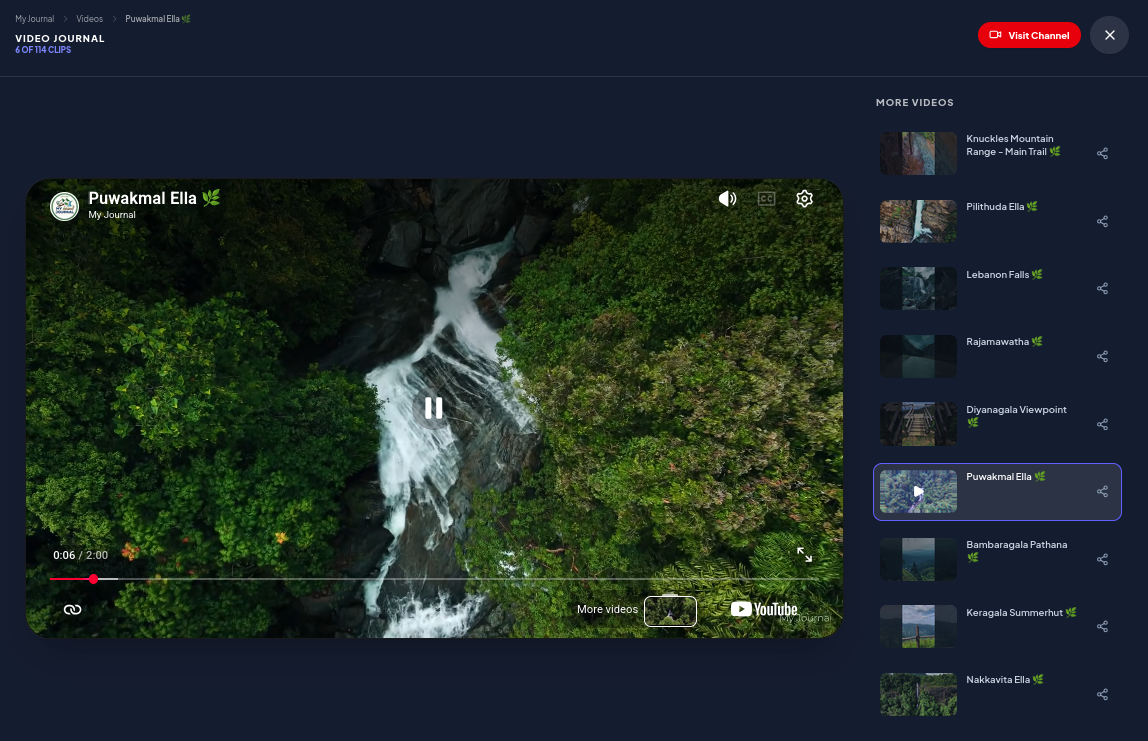Click the More videos label in player

(x=607, y=609)
